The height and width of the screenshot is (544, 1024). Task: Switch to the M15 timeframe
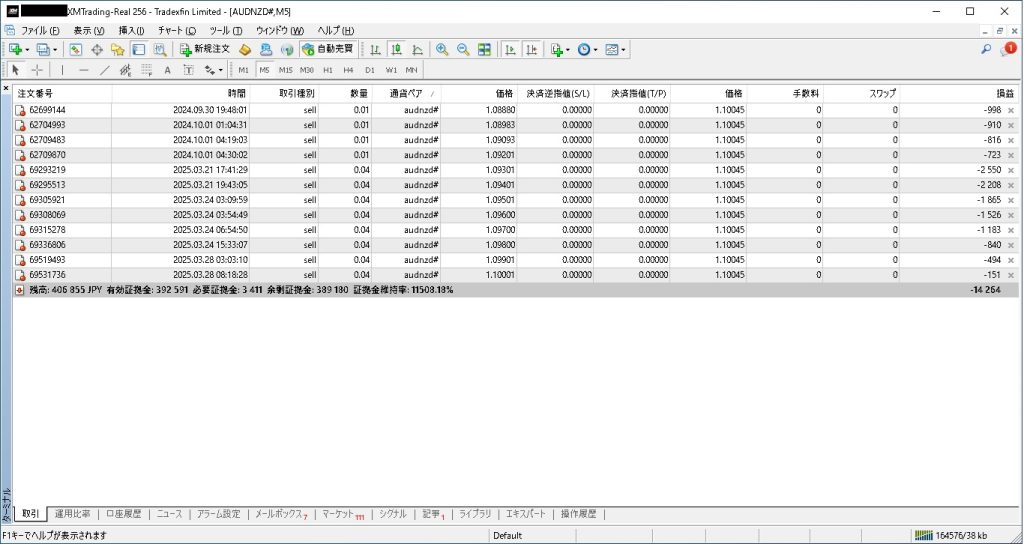285,70
